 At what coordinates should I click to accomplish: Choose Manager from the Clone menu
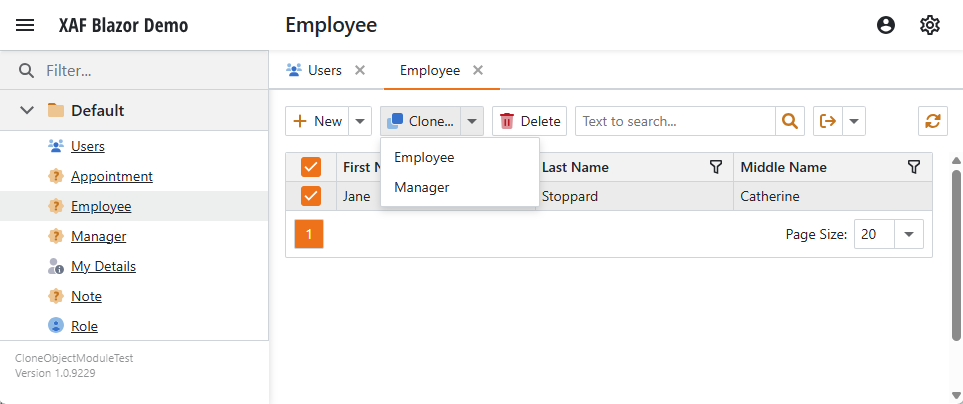click(422, 187)
